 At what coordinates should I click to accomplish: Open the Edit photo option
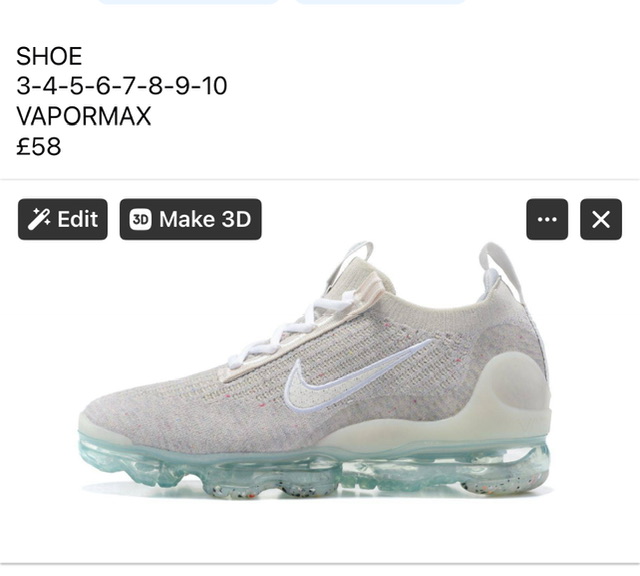coord(62,219)
